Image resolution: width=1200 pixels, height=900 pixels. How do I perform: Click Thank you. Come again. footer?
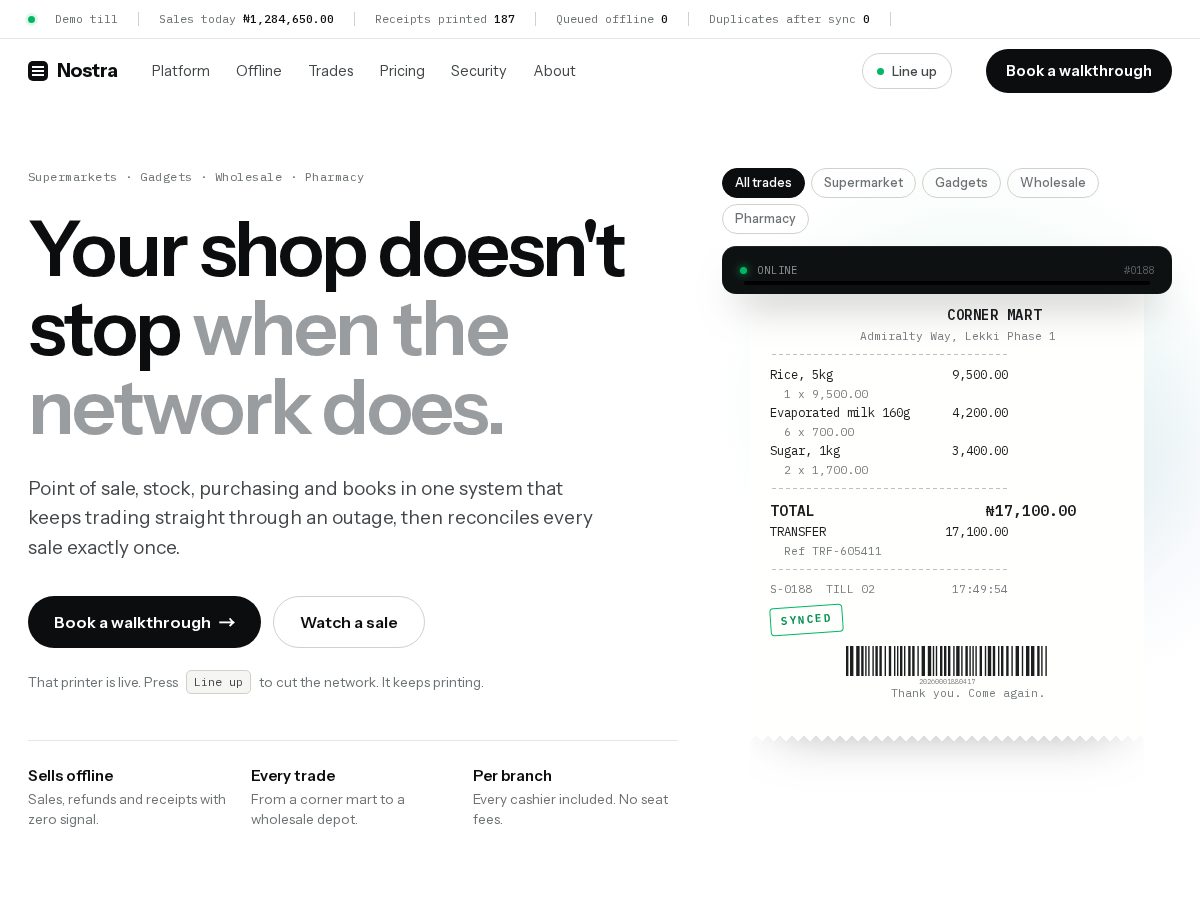(968, 693)
